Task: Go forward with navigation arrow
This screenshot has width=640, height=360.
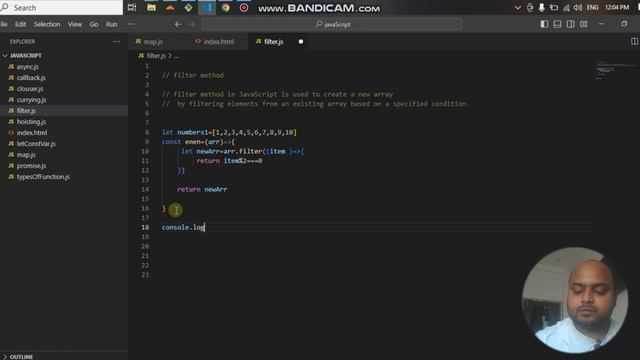Action: [192, 24]
